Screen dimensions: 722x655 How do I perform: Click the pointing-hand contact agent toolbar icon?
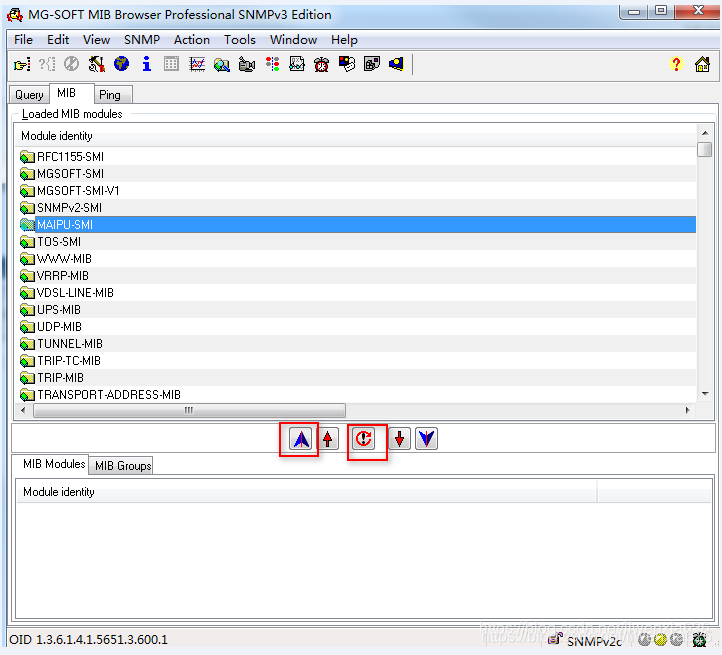pos(22,64)
